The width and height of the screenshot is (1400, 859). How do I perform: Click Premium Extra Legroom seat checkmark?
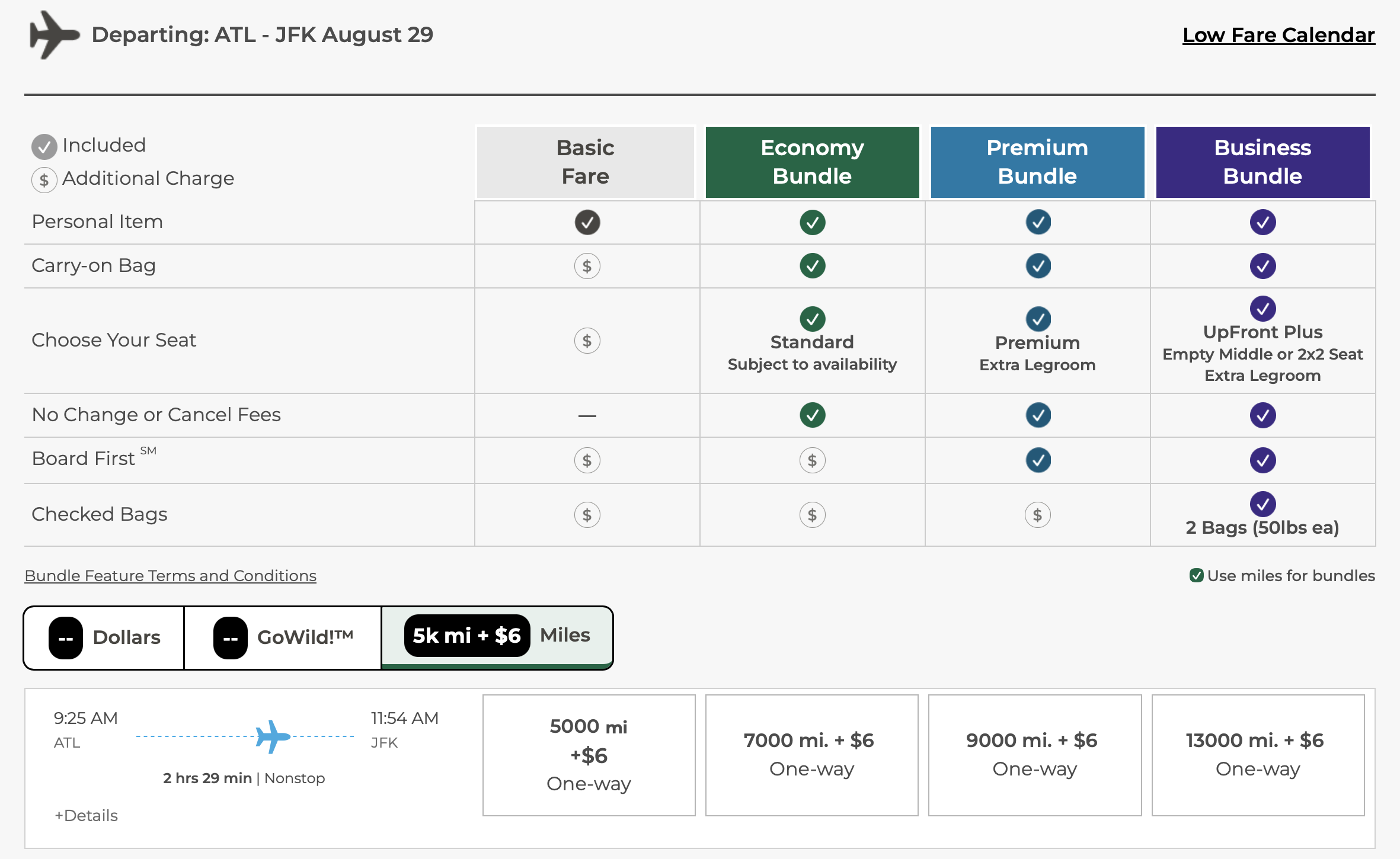(x=1038, y=319)
